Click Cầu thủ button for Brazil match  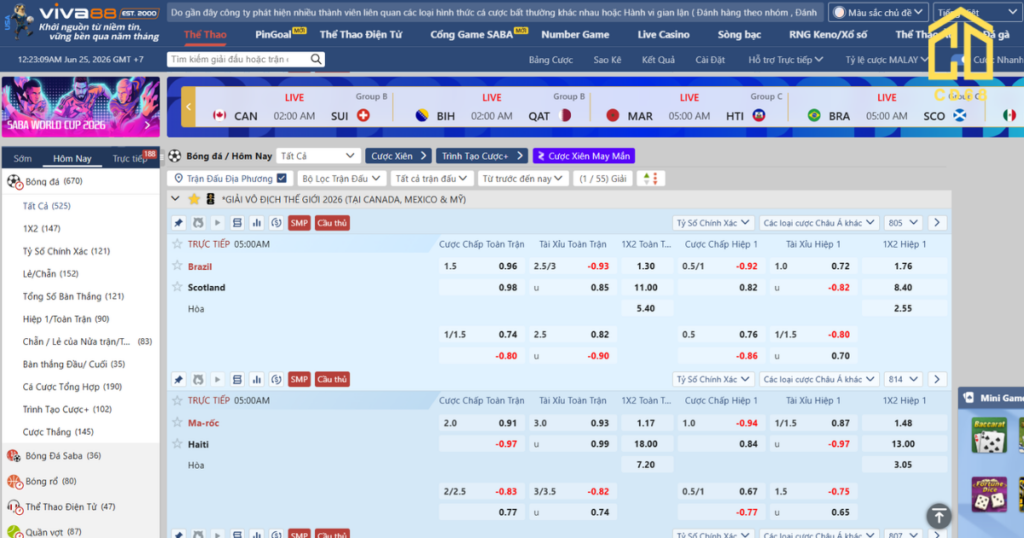(x=332, y=223)
